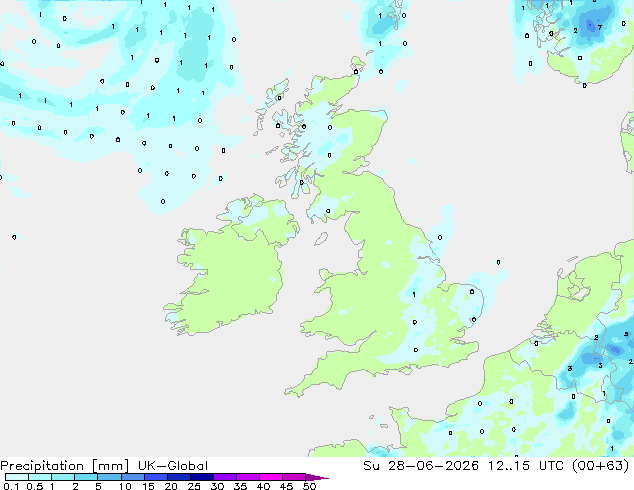Click the 'Su 28-06-2026' date text
This screenshot has width=634, height=490.
[x=421, y=466]
